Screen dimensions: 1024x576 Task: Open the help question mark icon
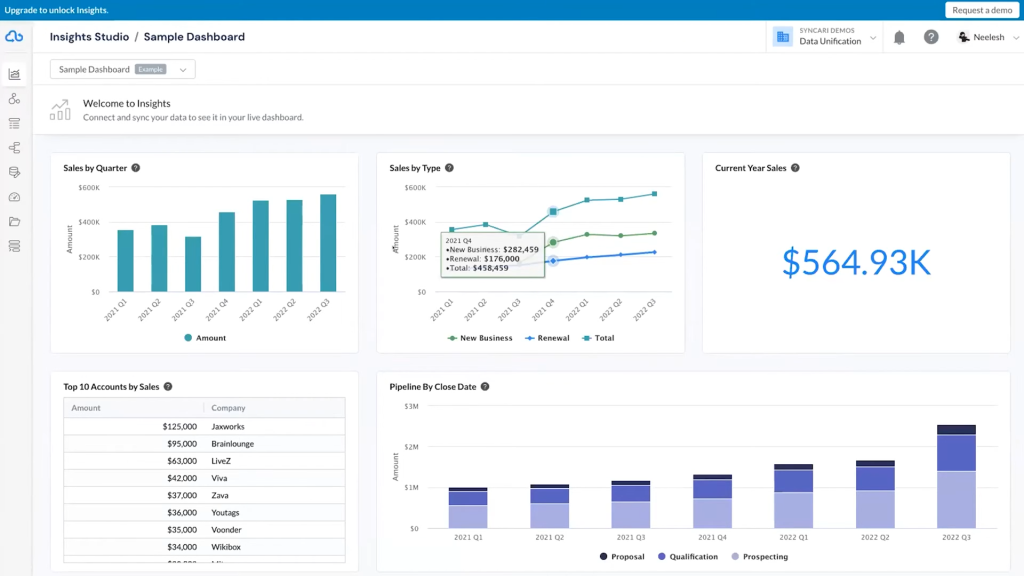tap(931, 36)
